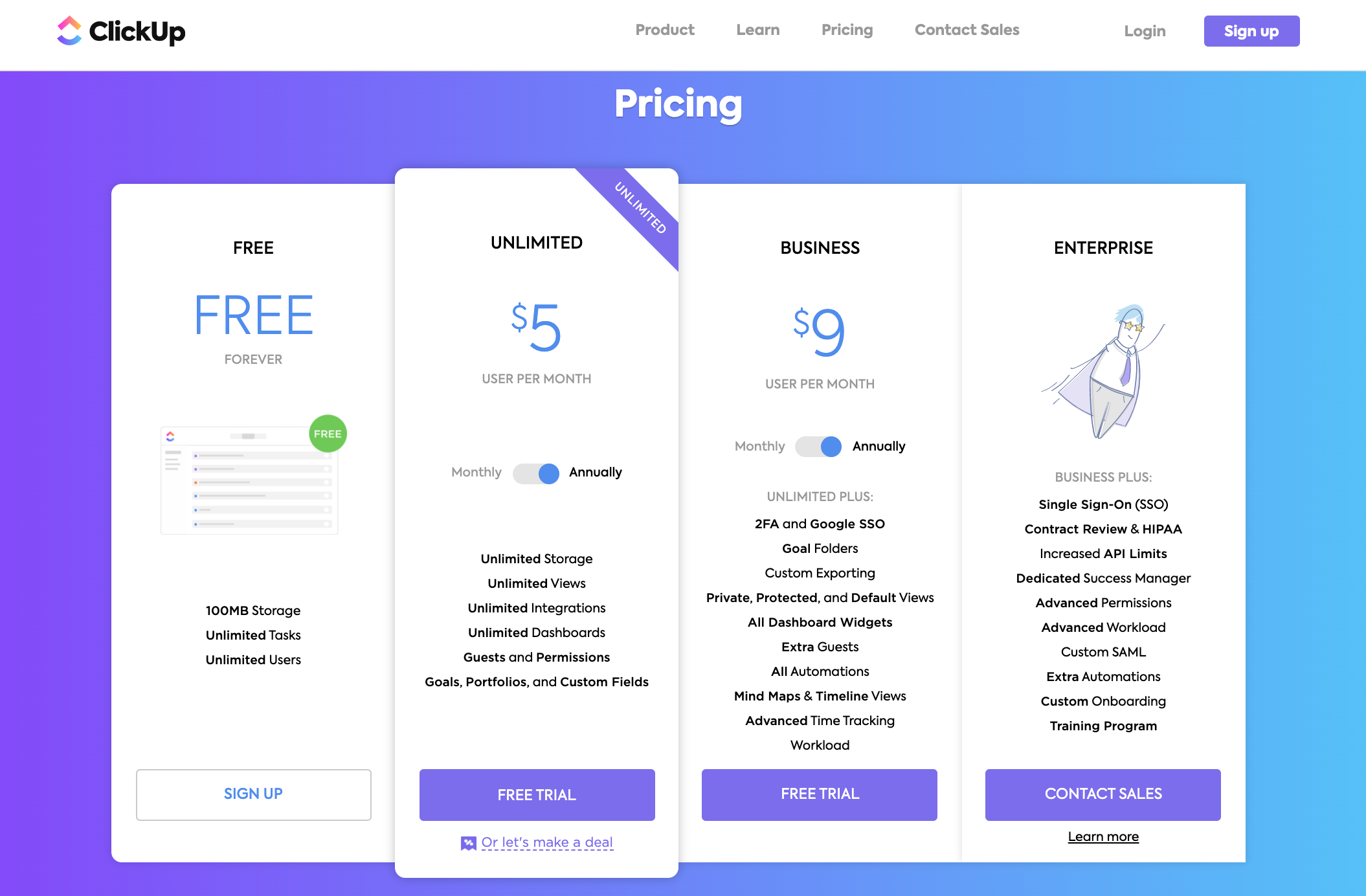Go to Pricing in the navigation
Viewport: 1366px width, 896px height.
(x=847, y=30)
